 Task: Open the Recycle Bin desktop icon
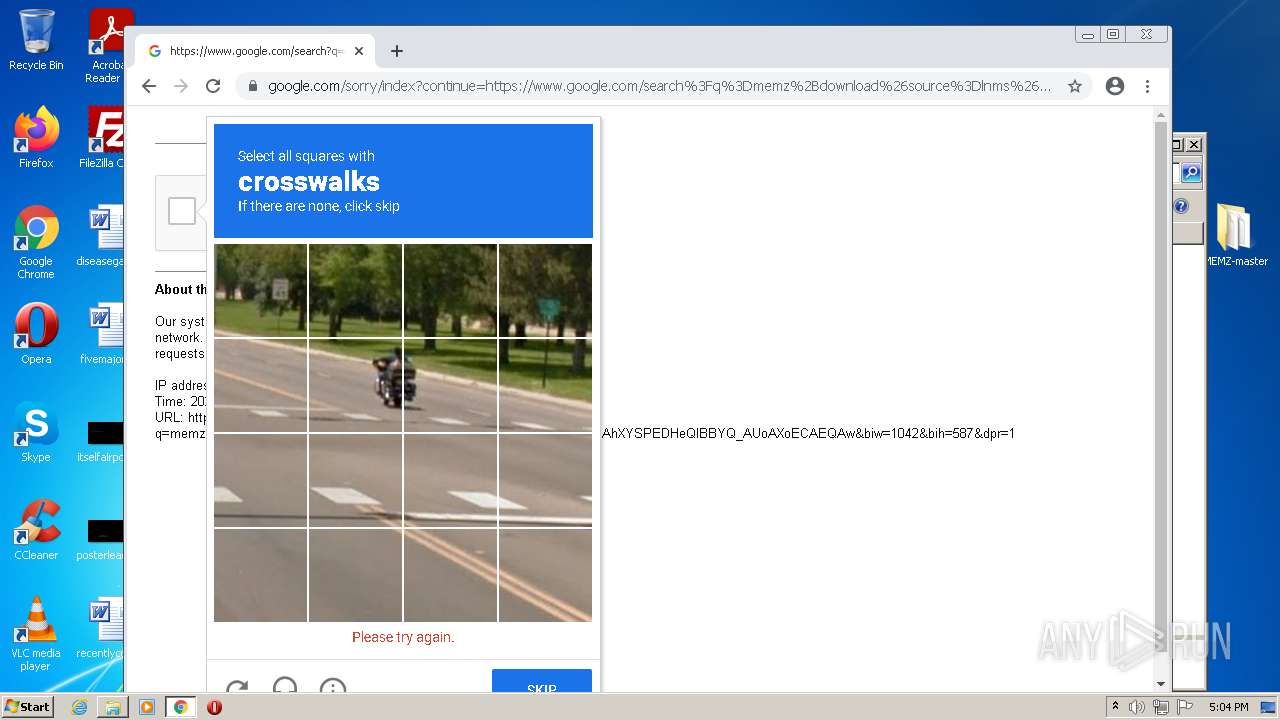tap(36, 40)
